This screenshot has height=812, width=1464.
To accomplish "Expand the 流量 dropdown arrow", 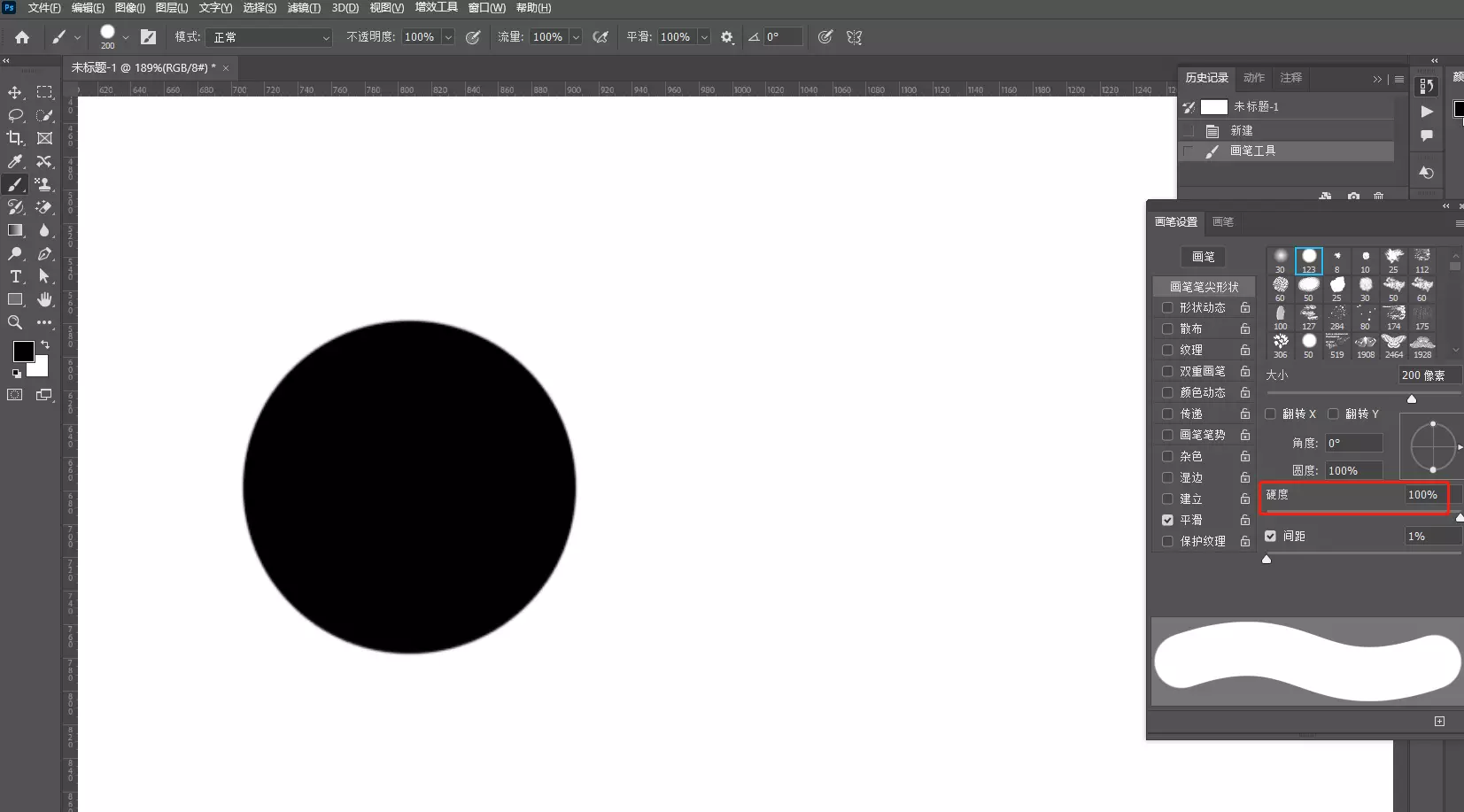I will (576, 37).
